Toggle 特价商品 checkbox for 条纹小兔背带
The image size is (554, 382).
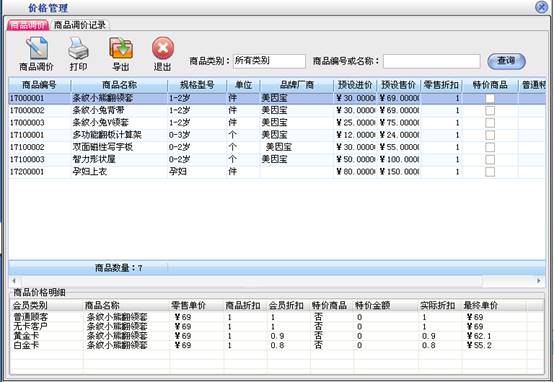click(x=490, y=111)
